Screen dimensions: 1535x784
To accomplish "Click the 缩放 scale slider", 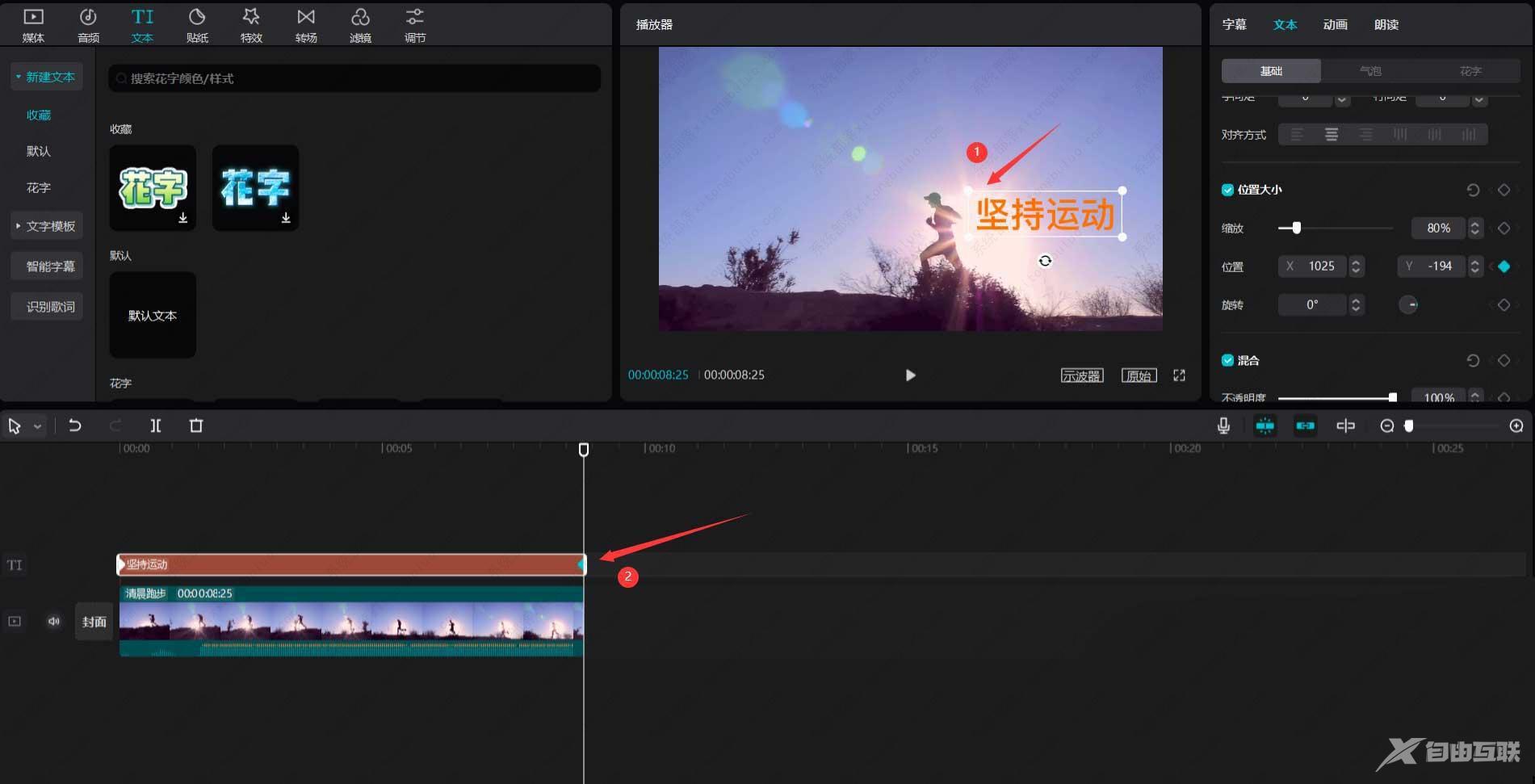I will point(1336,228).
